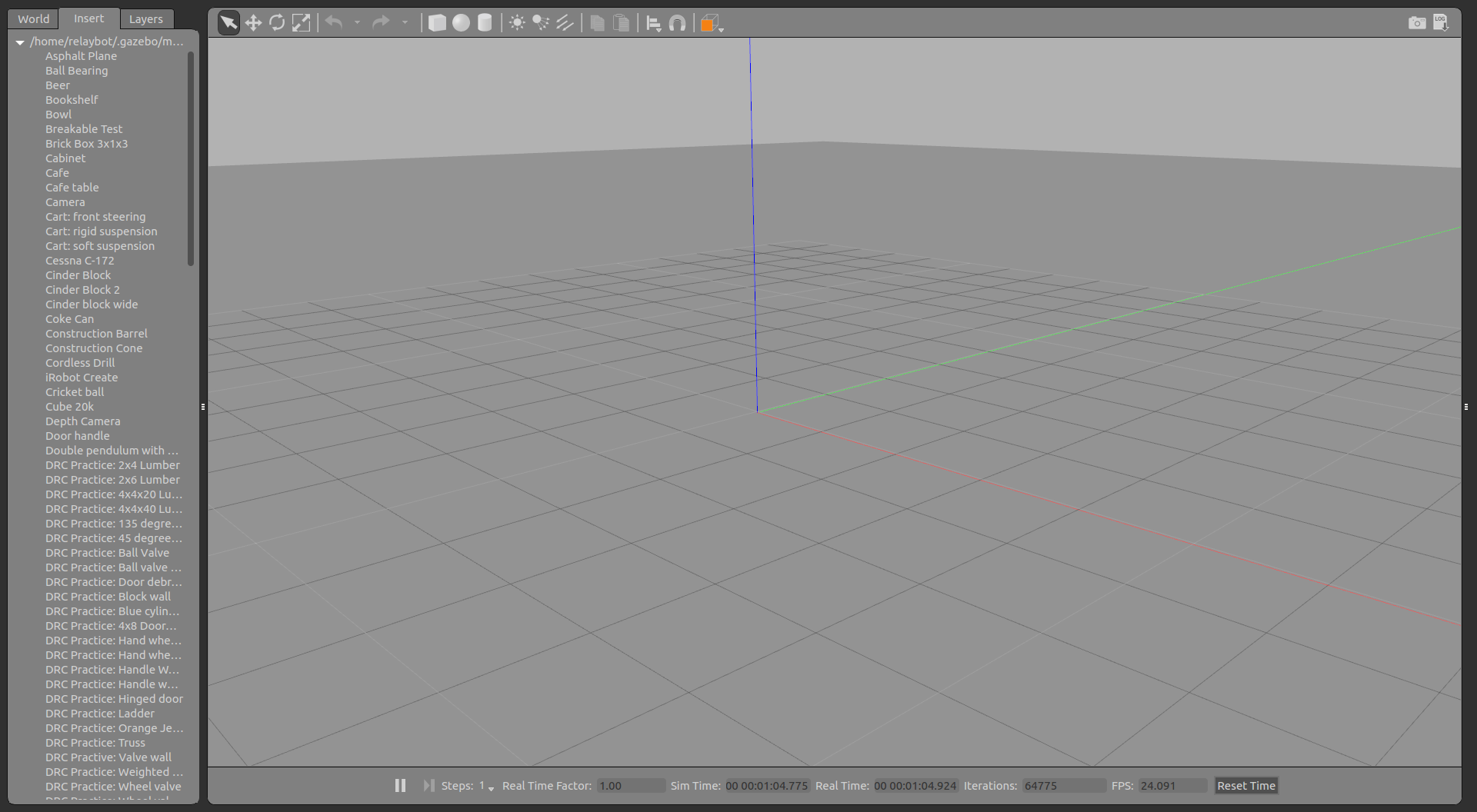This screenshot has height=812, width=1477.
Task: Open the Steps count dropdown
Action: [491, 788]
